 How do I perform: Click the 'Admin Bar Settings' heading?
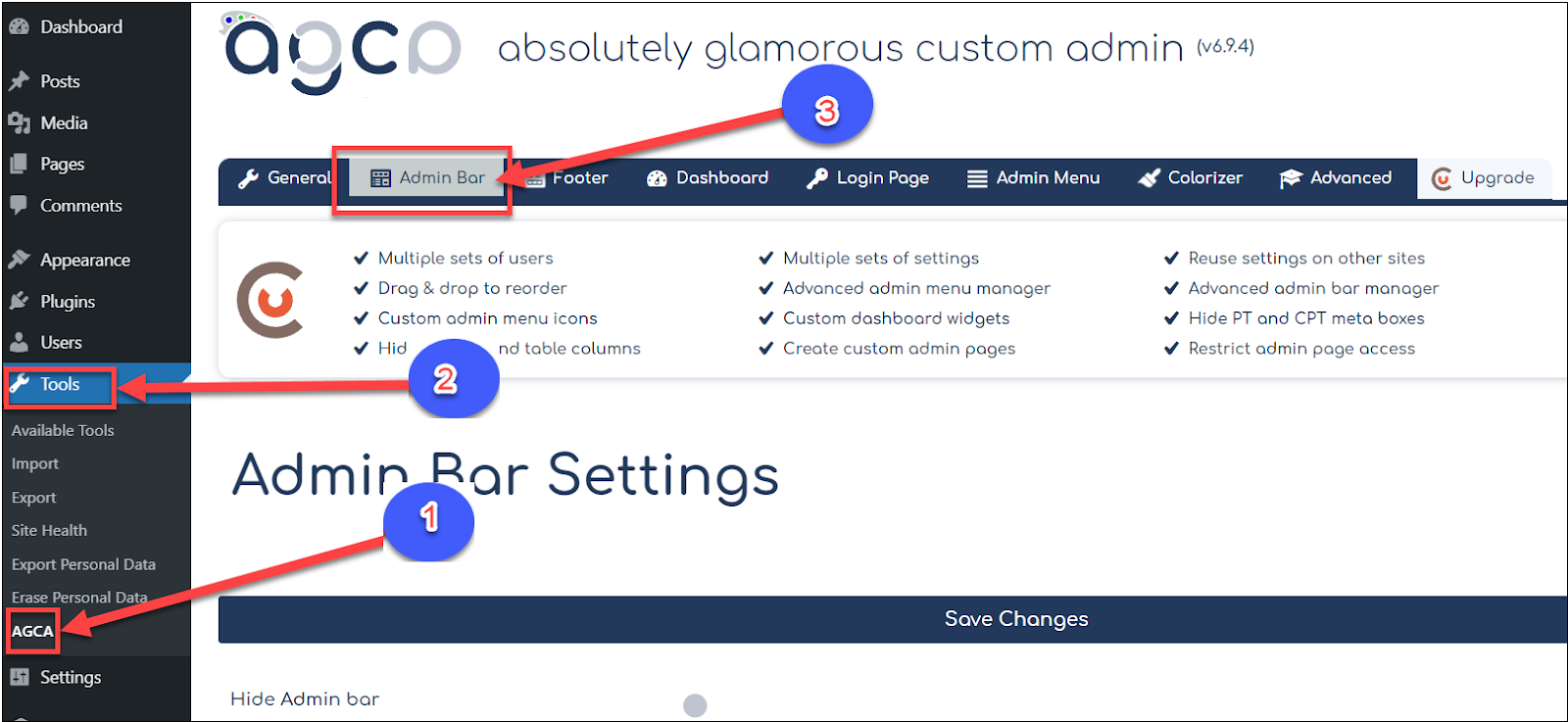(506, 475)
